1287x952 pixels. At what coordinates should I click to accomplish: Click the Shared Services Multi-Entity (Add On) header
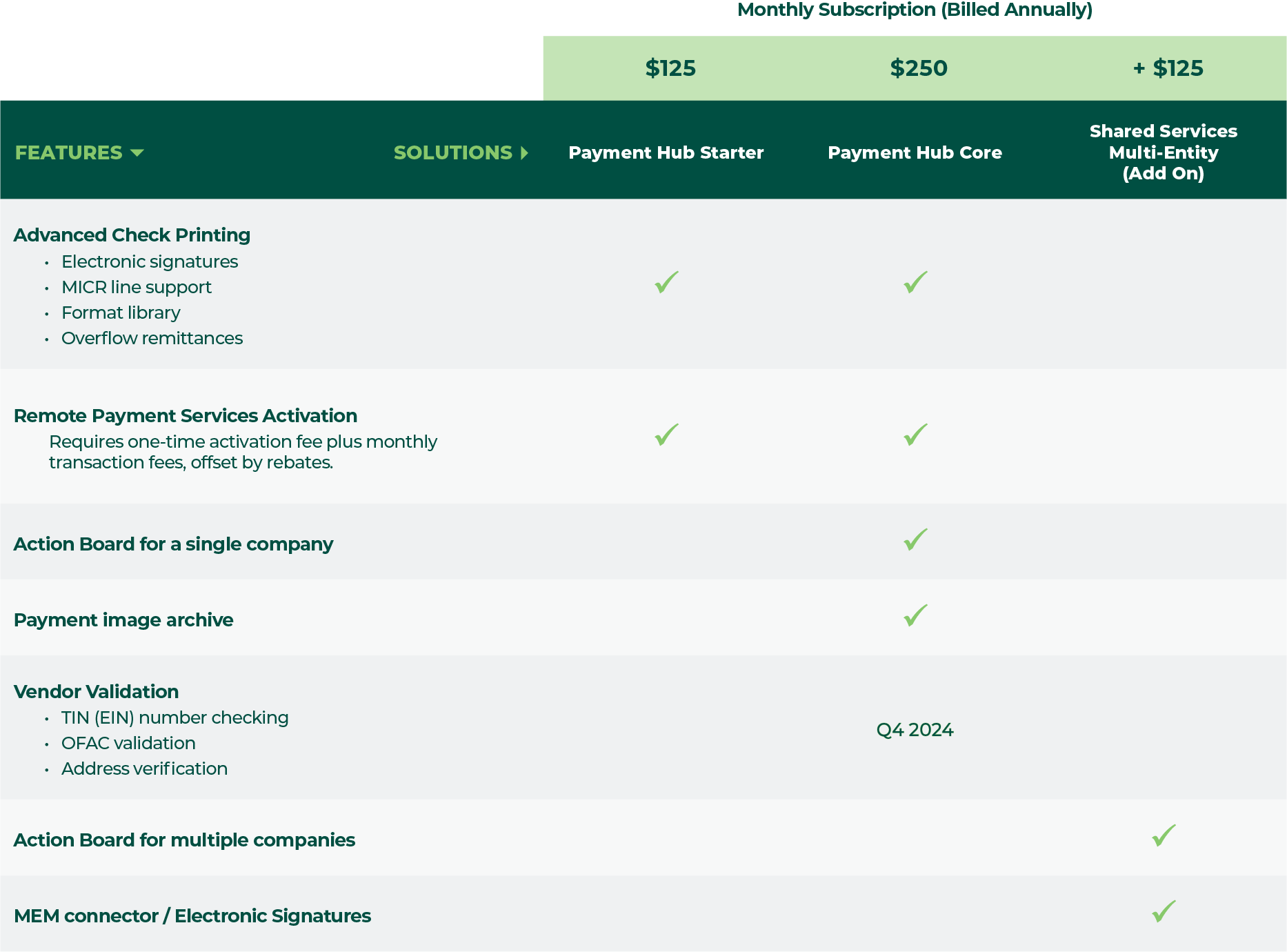point(1164,152)
